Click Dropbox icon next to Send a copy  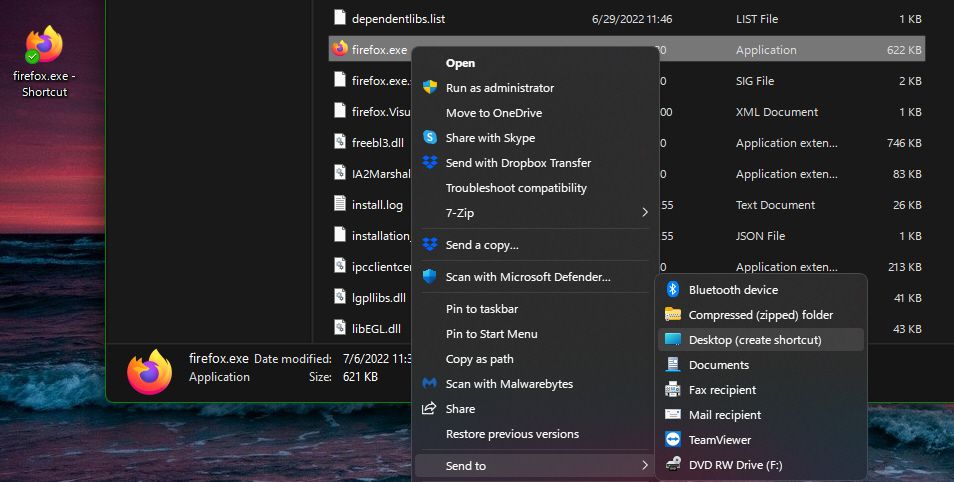[430, 244]
